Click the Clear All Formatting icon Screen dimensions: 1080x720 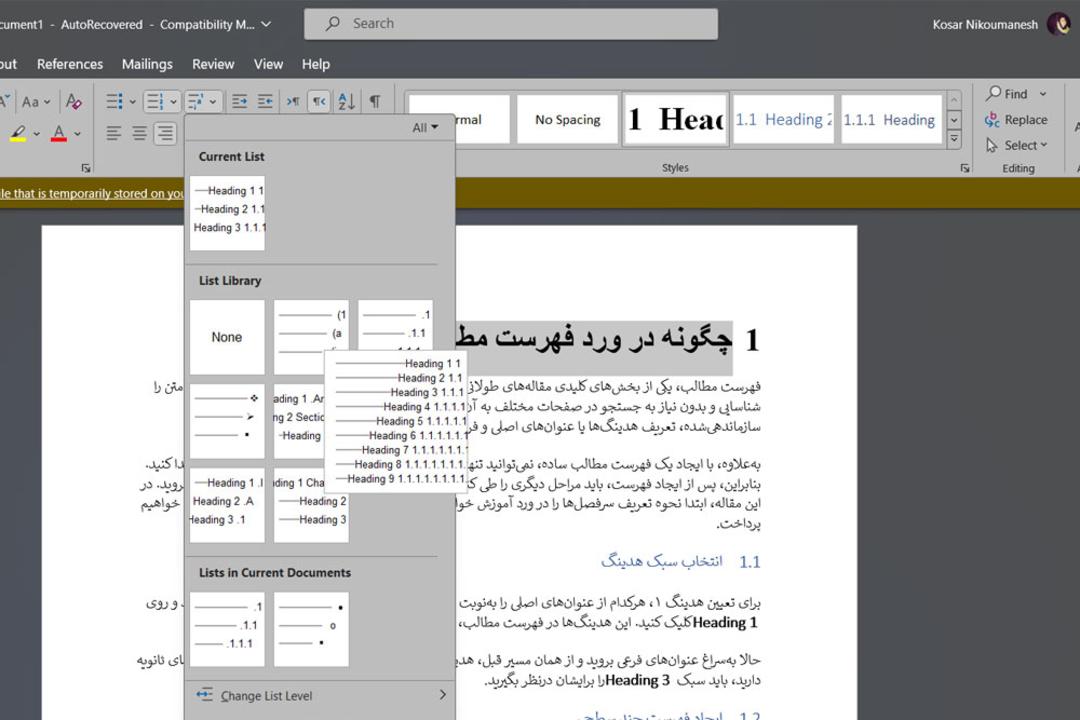click(74, 102)
